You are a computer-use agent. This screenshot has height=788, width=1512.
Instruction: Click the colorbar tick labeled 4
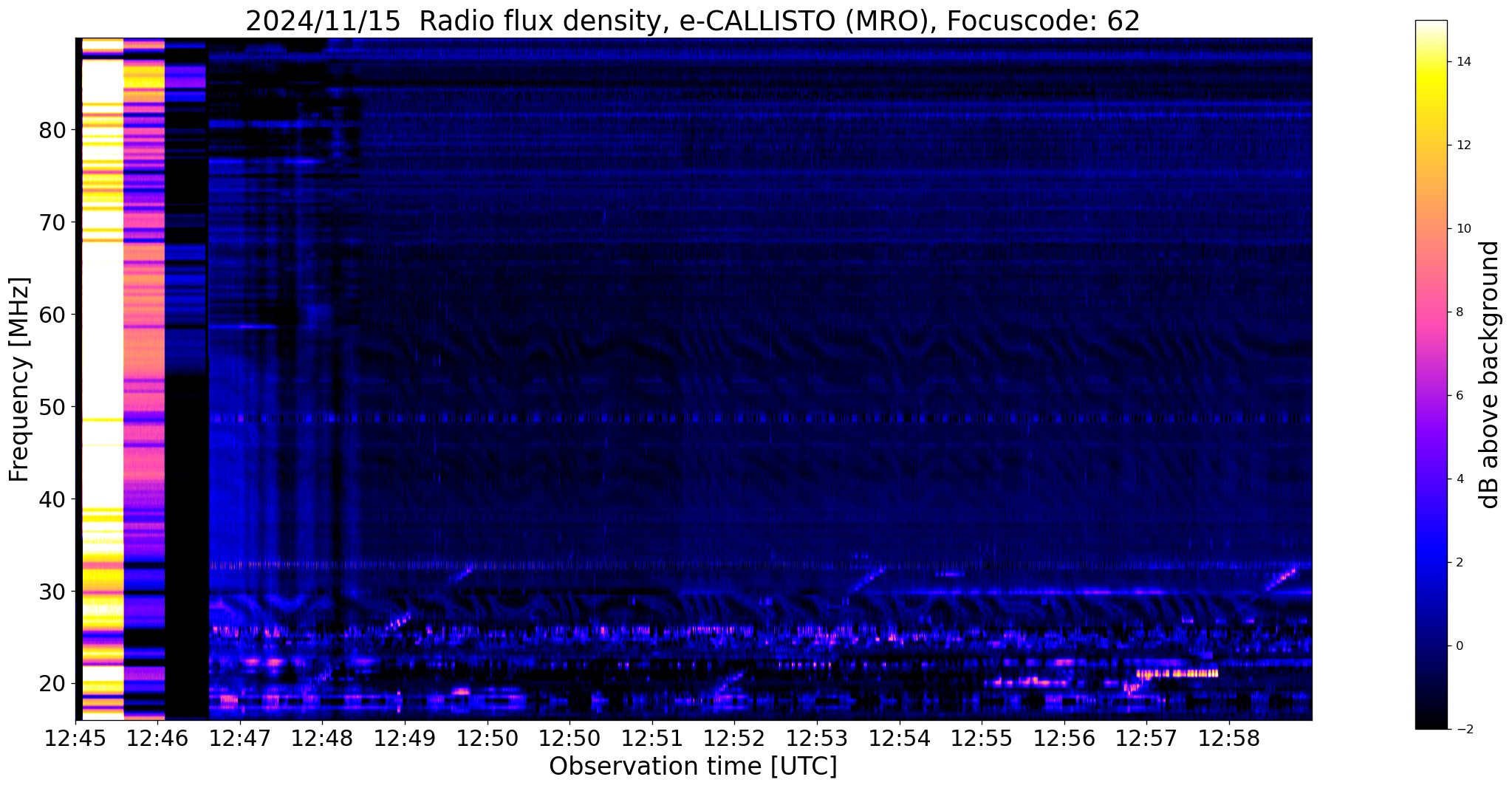(x=1458, y=479)
